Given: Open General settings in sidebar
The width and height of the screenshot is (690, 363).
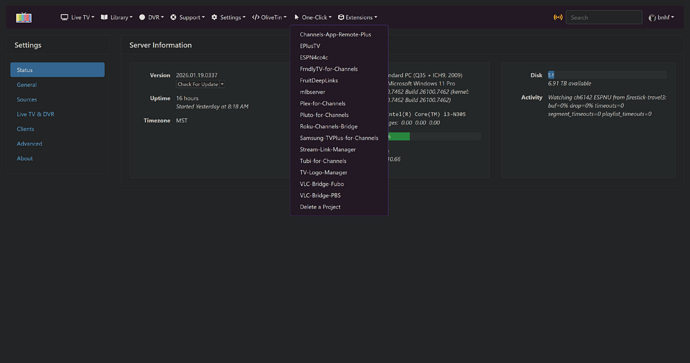Looking at the screenshot, I should (27, 84).
